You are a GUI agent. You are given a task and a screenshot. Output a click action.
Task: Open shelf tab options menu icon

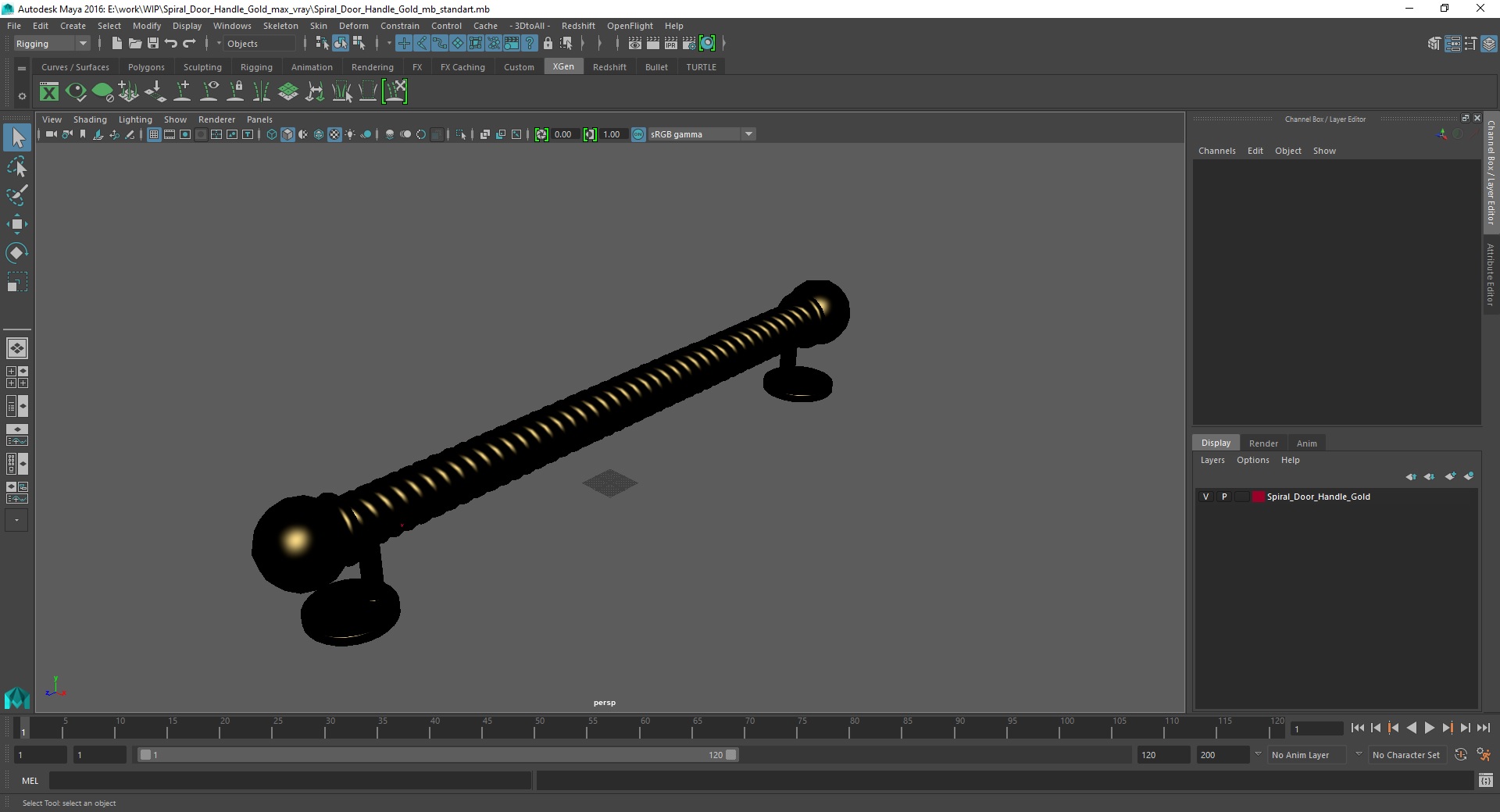tap(22, 68)
